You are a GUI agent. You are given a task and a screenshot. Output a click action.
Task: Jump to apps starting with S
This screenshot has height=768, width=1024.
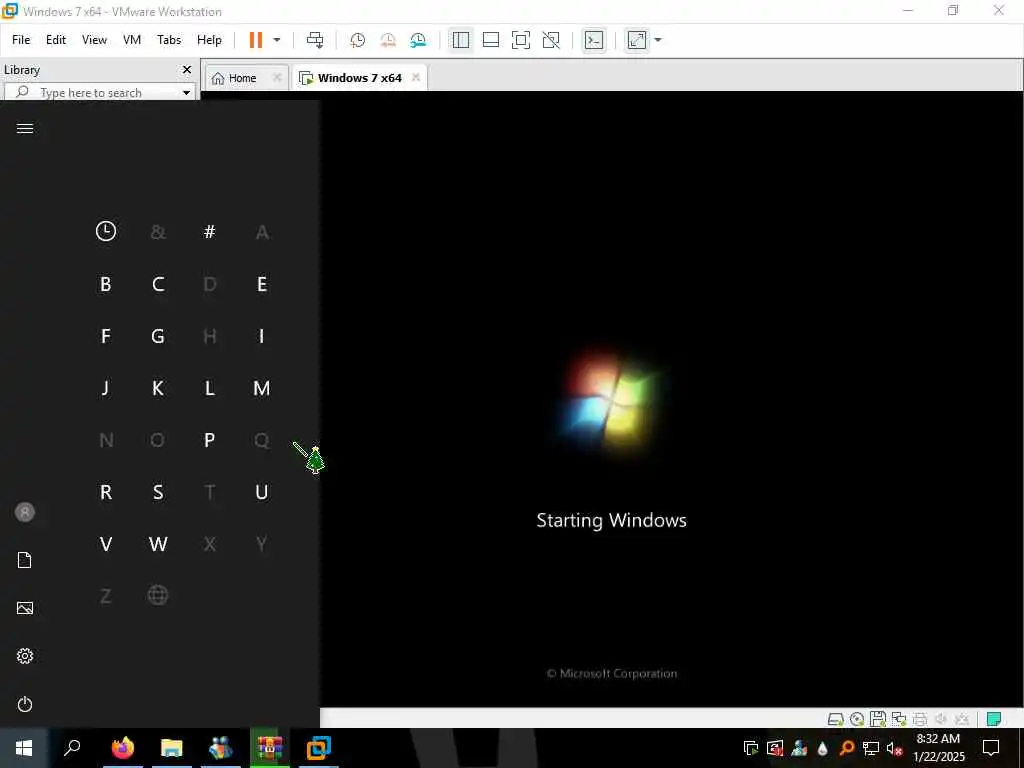(x=158, y=492)
